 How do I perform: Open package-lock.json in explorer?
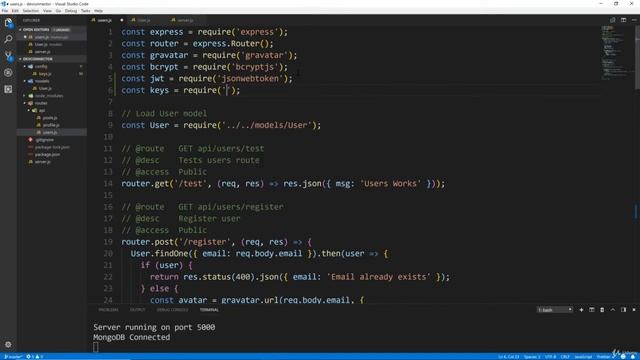[51, 147]
